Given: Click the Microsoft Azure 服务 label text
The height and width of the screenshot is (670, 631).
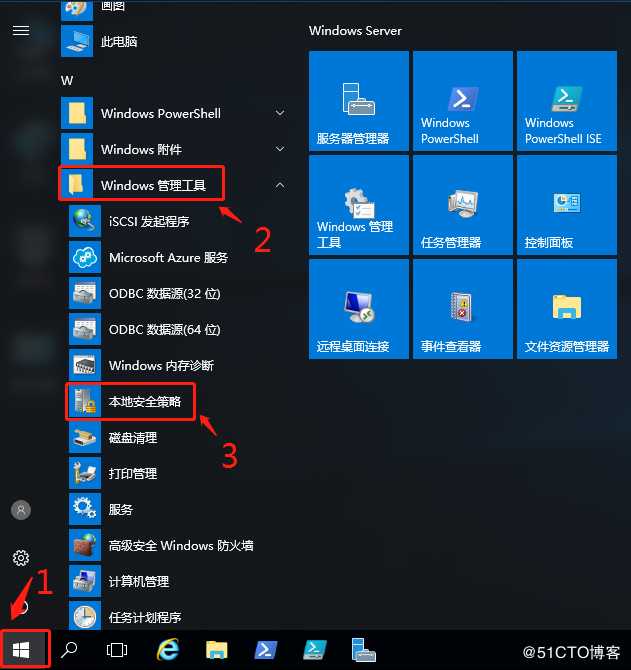Looking at the screenshot, I should coord(168,257).
